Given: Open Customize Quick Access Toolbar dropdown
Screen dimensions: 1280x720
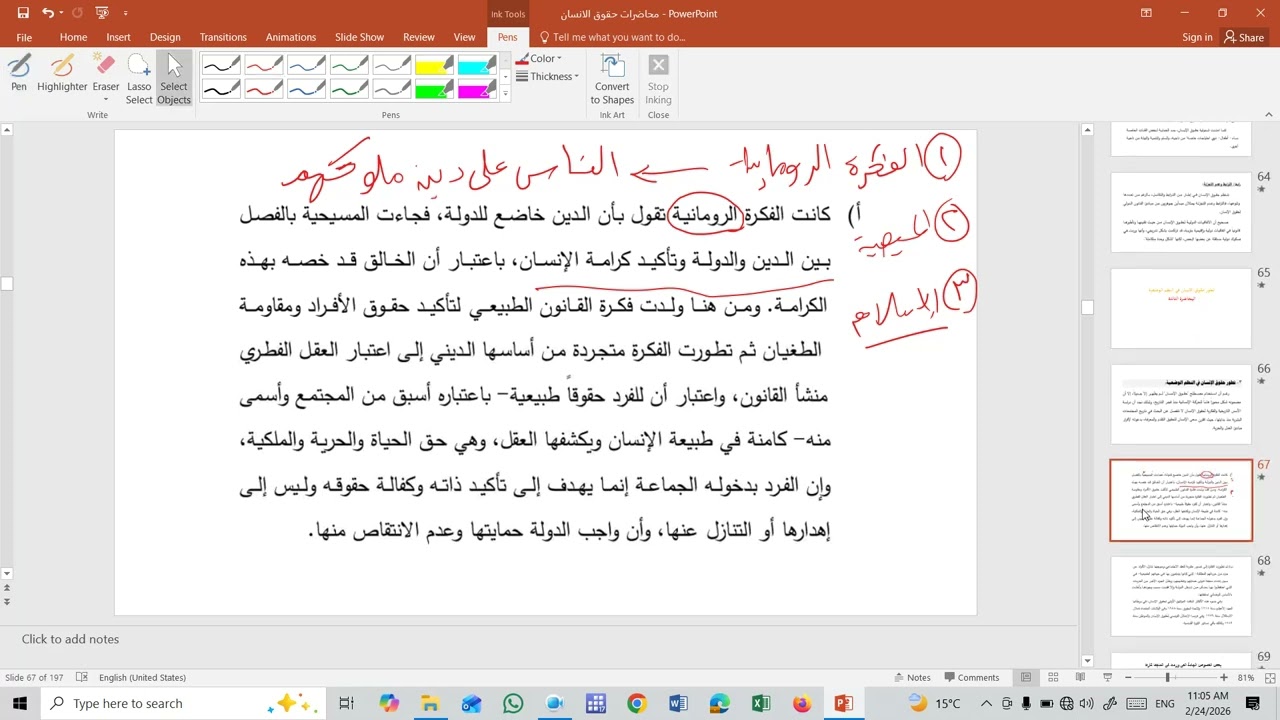Looking at the screenshot, I should pos(125,14).
